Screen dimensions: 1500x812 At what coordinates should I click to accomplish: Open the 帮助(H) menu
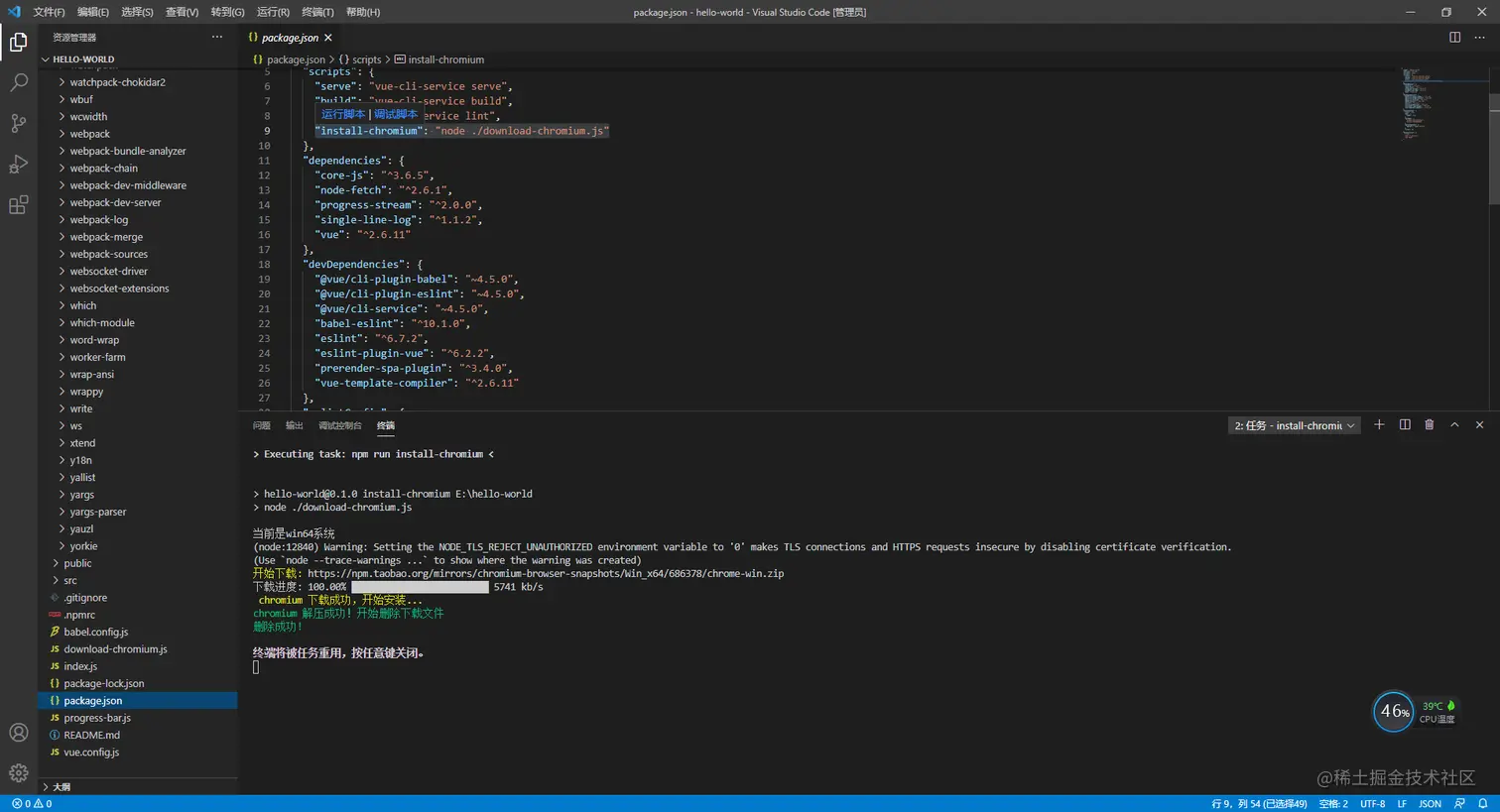click(x=363, y=12)
